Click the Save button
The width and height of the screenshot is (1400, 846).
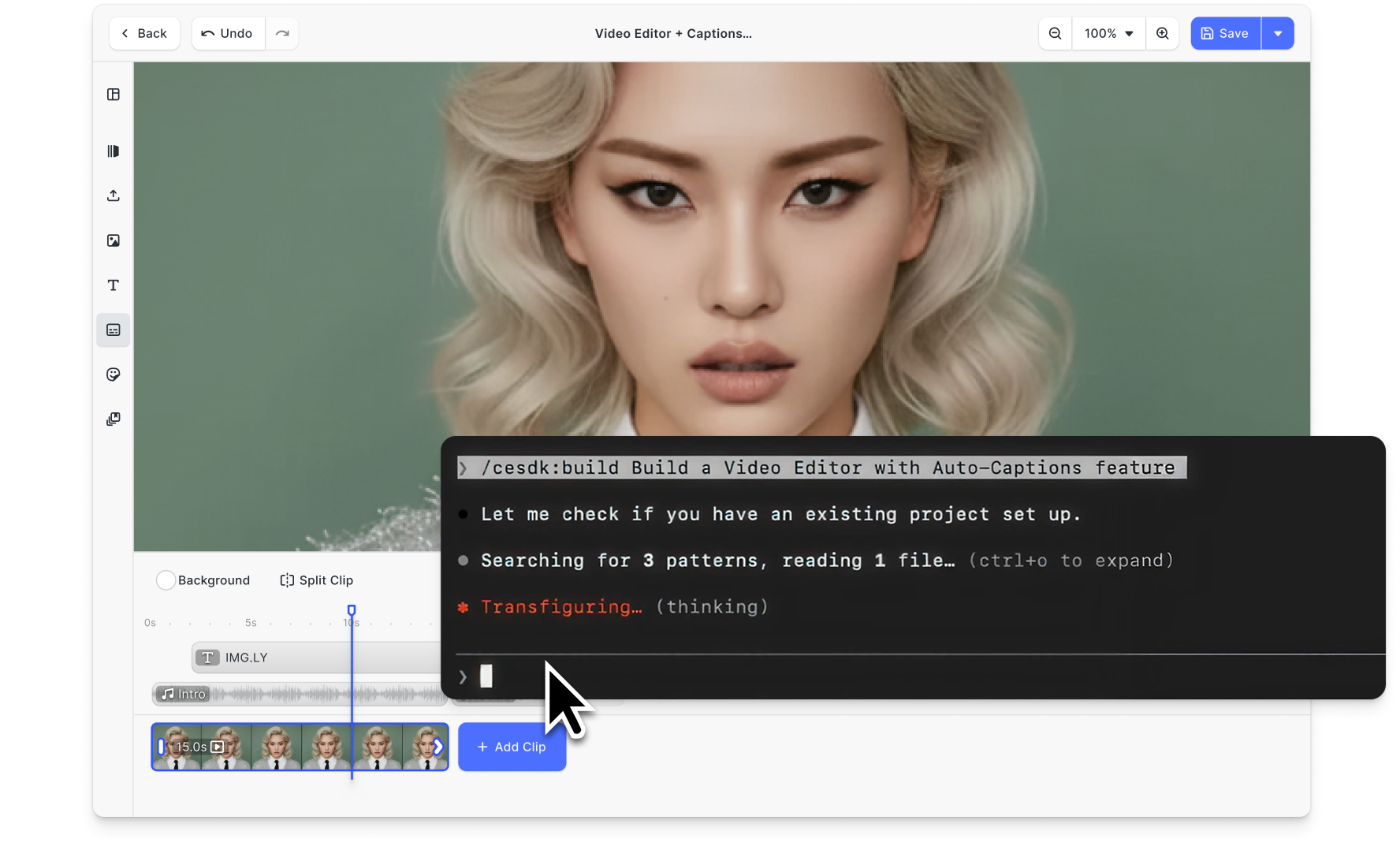coord(1225,33)
